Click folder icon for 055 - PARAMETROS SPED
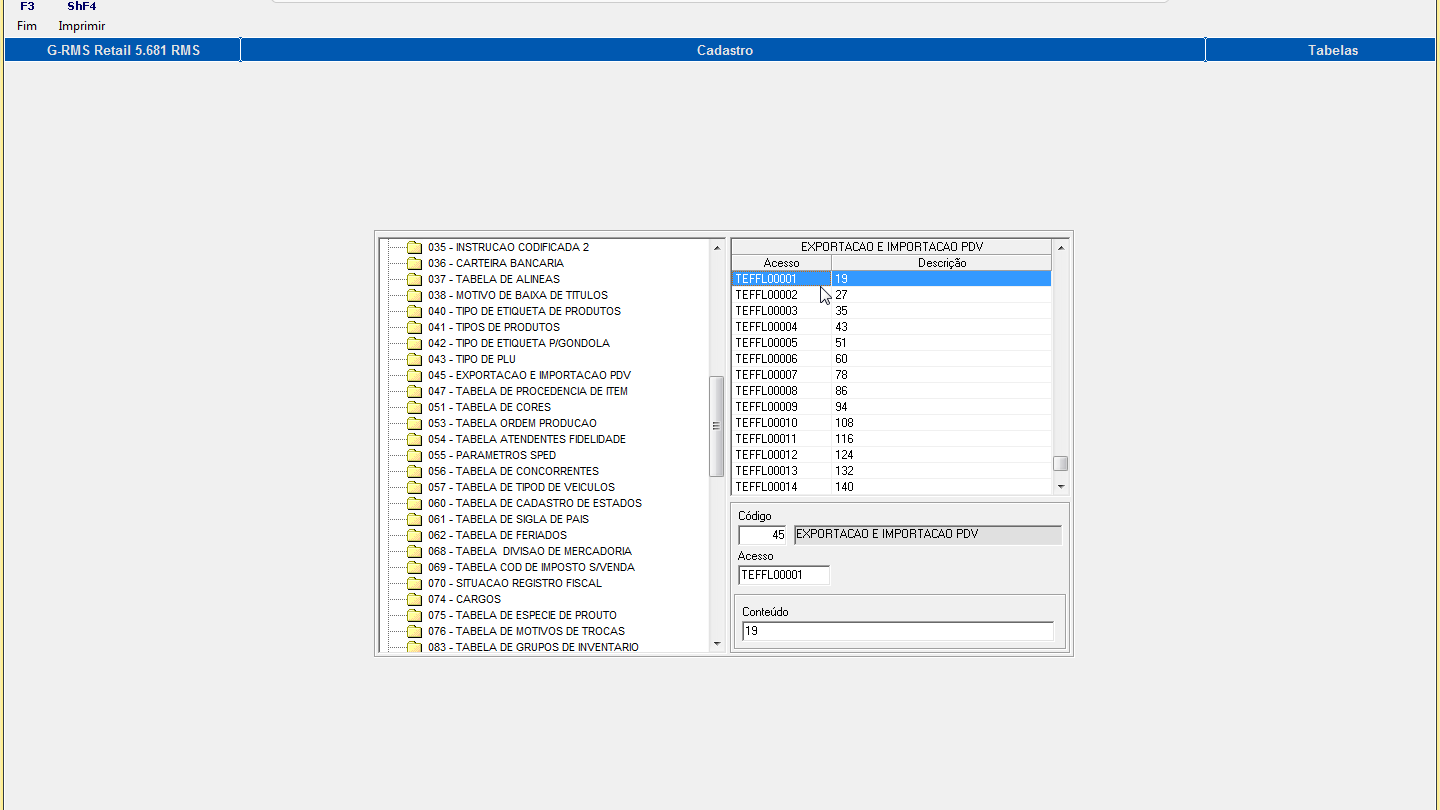The image size is (1440, 810). [x=414, y=456]
